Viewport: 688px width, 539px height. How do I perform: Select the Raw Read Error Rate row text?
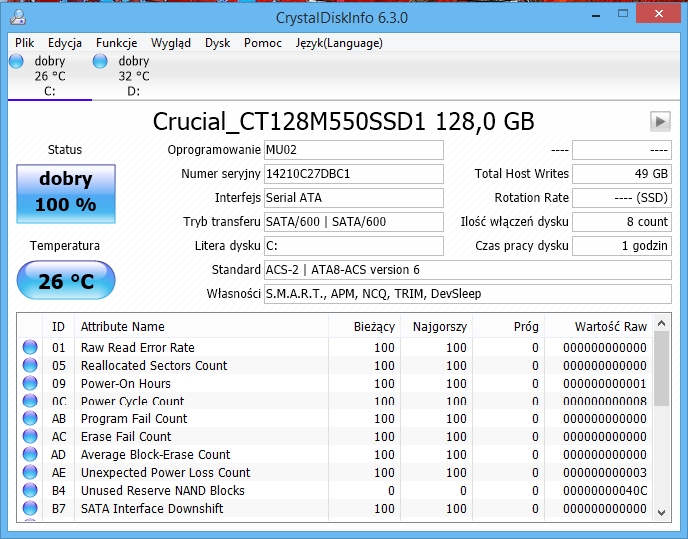pyautogui.click(x=138, y=348)
